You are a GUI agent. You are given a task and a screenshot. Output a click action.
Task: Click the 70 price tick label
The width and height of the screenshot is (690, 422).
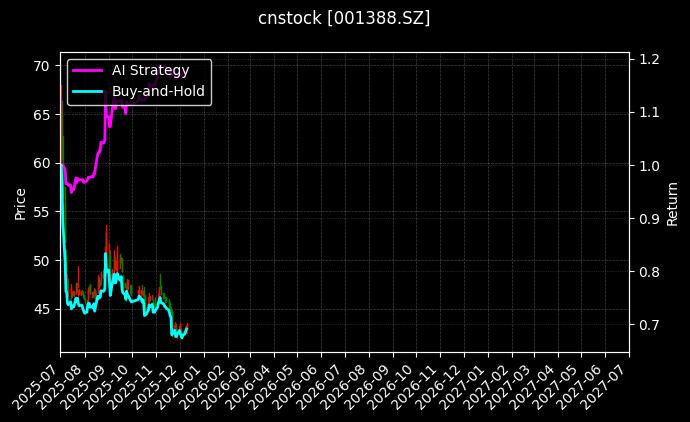click(x=42, y=66)
